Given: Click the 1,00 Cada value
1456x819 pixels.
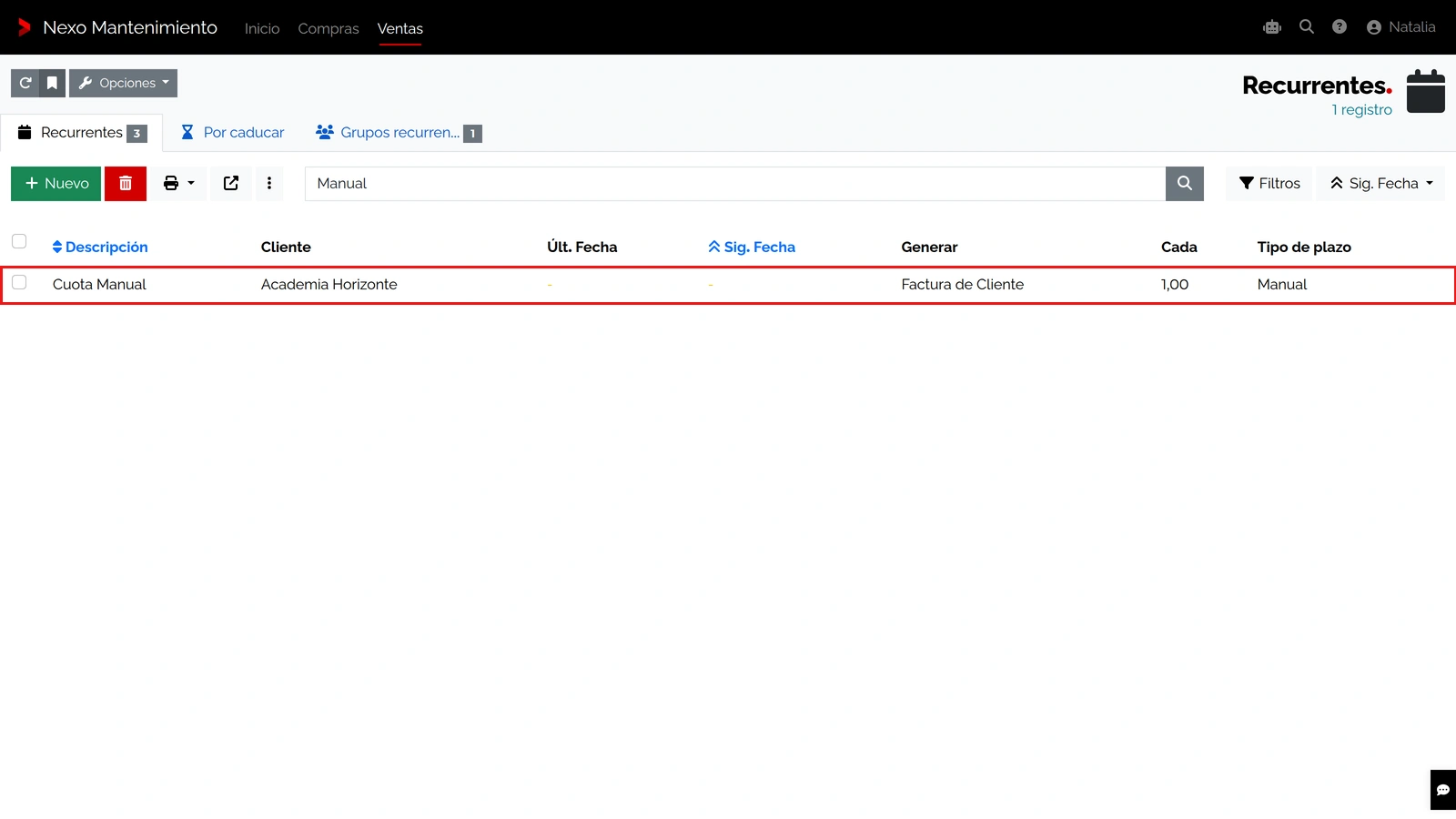Looking at the screenshot, I should point(1175,285).
